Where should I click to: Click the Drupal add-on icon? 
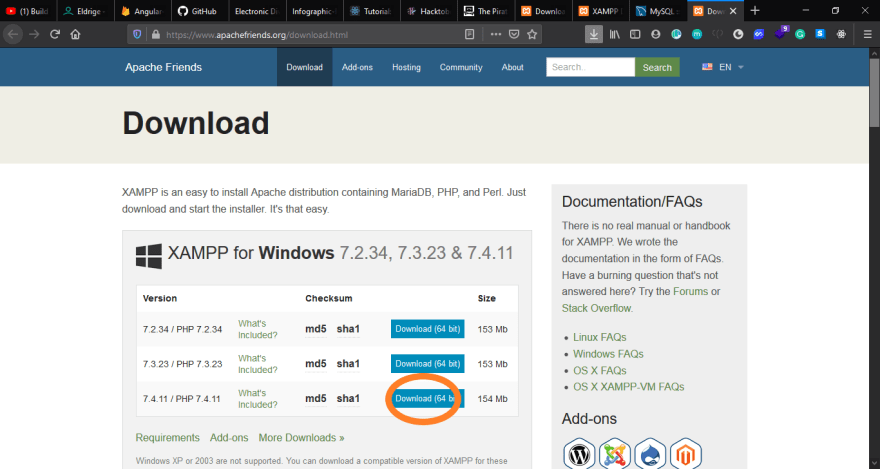tap(650, 454)
